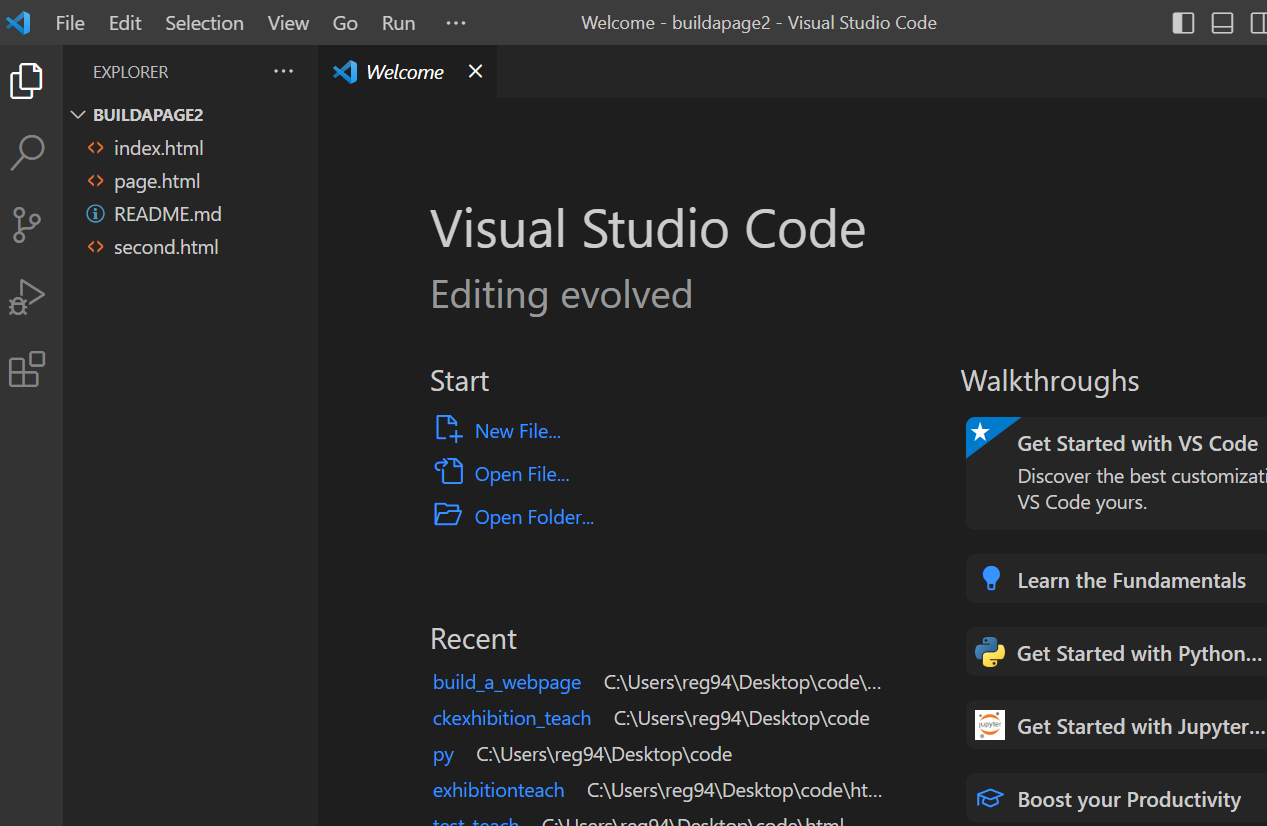Open the File menu
This screenshot has width=1267, height=826.
[70, 22]
